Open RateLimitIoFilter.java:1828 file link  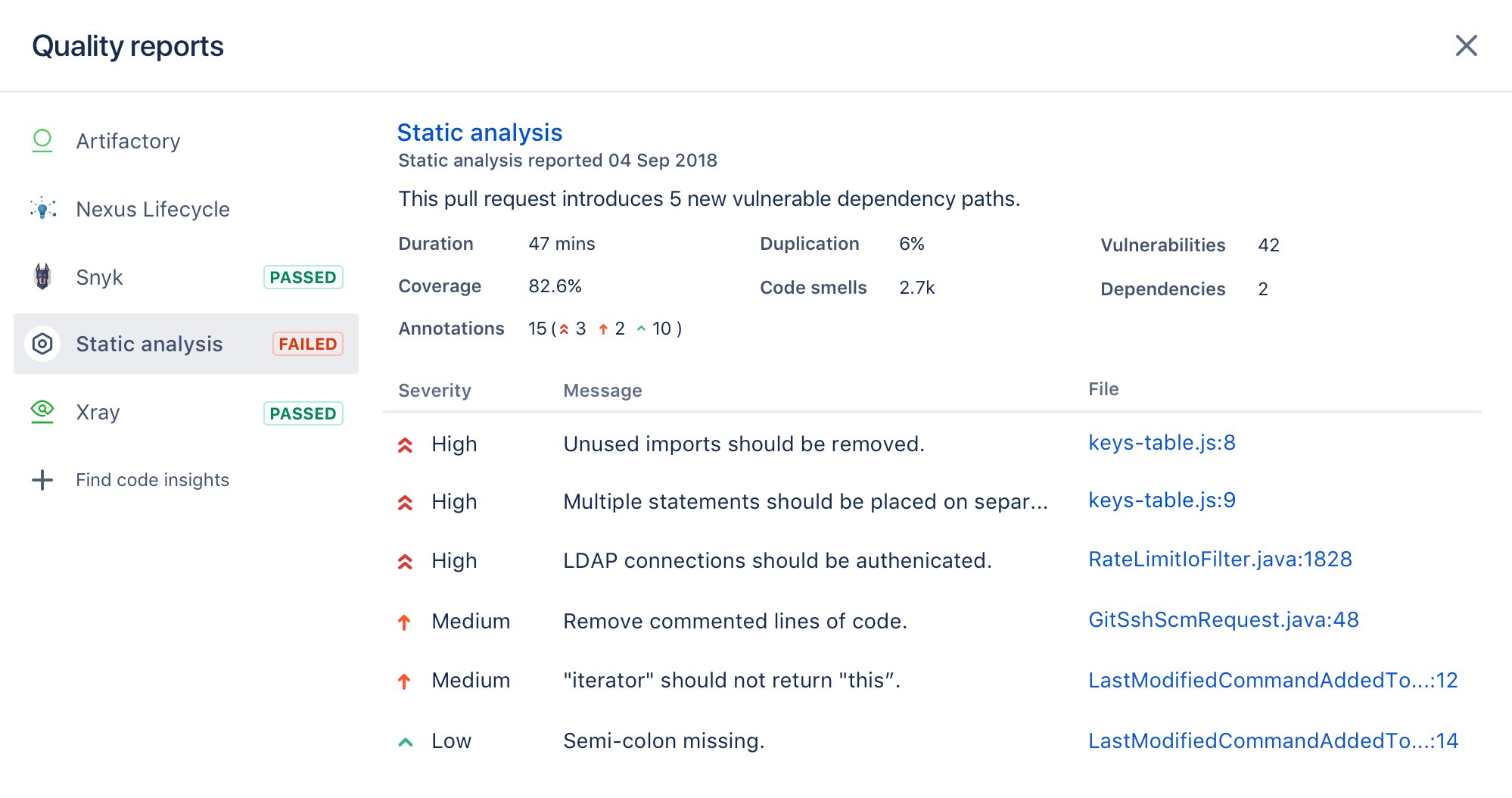point(1221,560)
